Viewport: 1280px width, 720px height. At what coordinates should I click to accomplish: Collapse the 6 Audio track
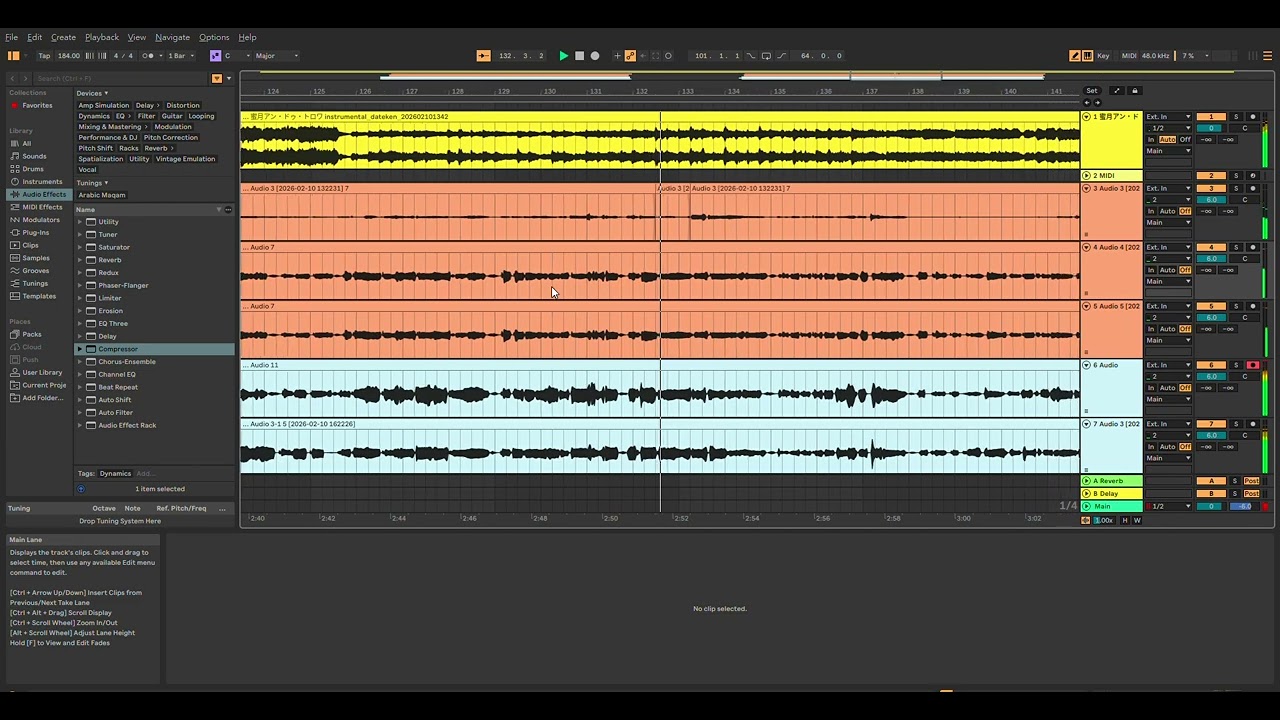[1087, 365]
